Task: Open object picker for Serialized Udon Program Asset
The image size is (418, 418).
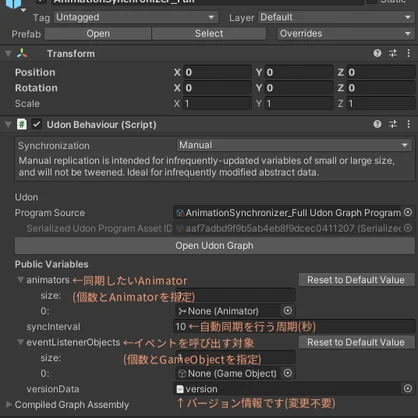Action: tap(408, 228)
